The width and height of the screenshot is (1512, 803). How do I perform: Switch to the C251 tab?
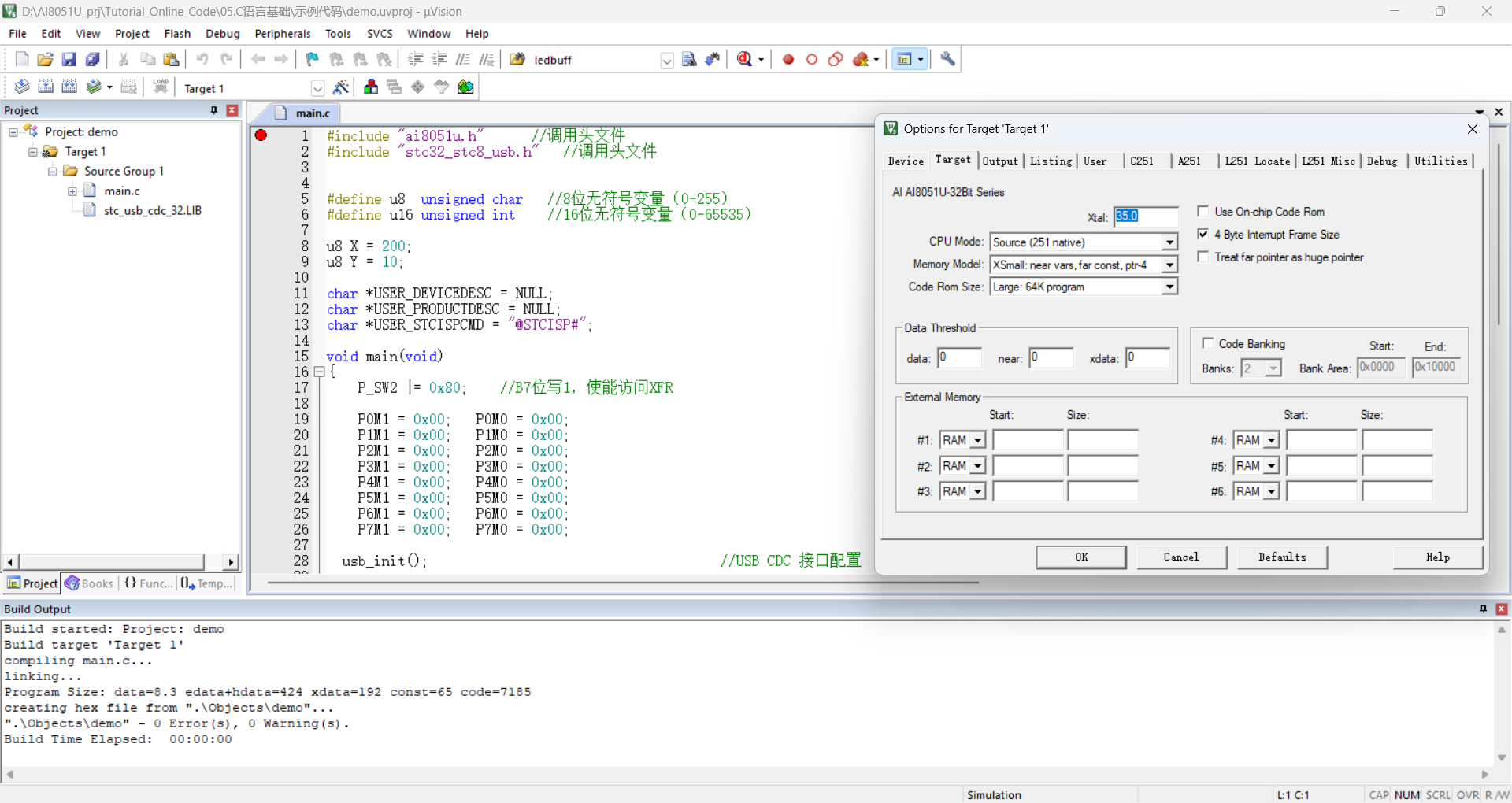(1141, 161)
